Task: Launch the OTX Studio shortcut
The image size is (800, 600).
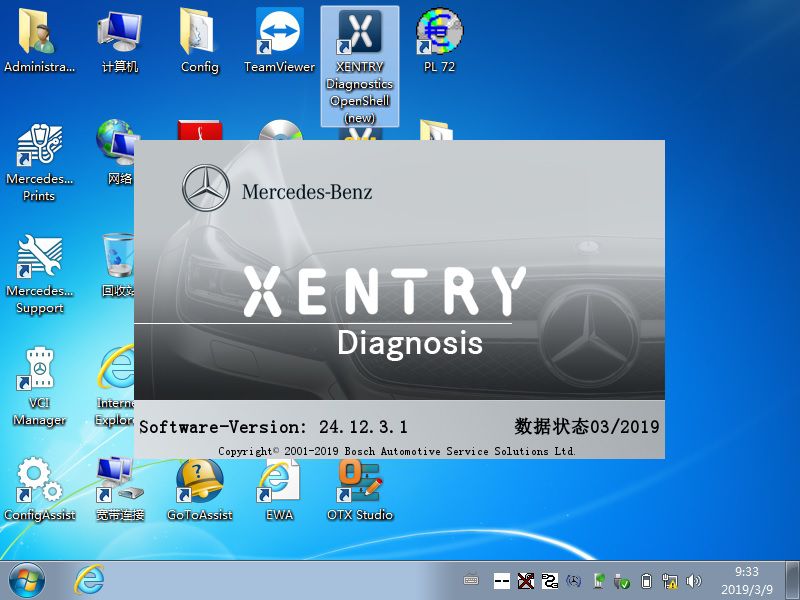Action: point(360,489)
